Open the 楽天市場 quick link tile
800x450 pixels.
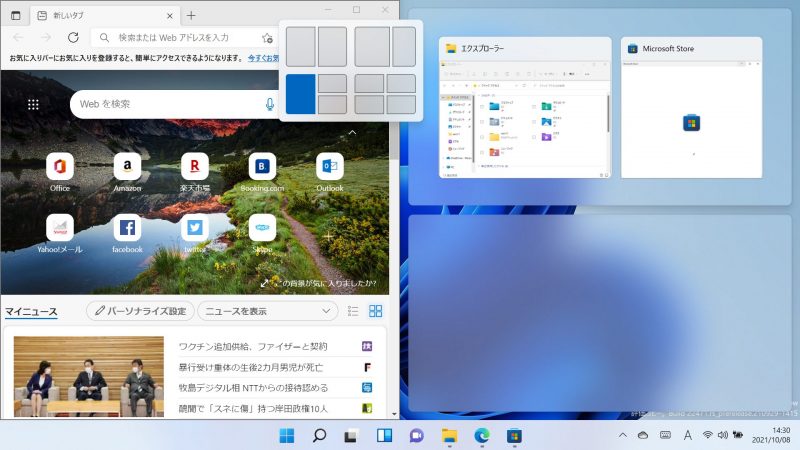(x=195, y=167)
